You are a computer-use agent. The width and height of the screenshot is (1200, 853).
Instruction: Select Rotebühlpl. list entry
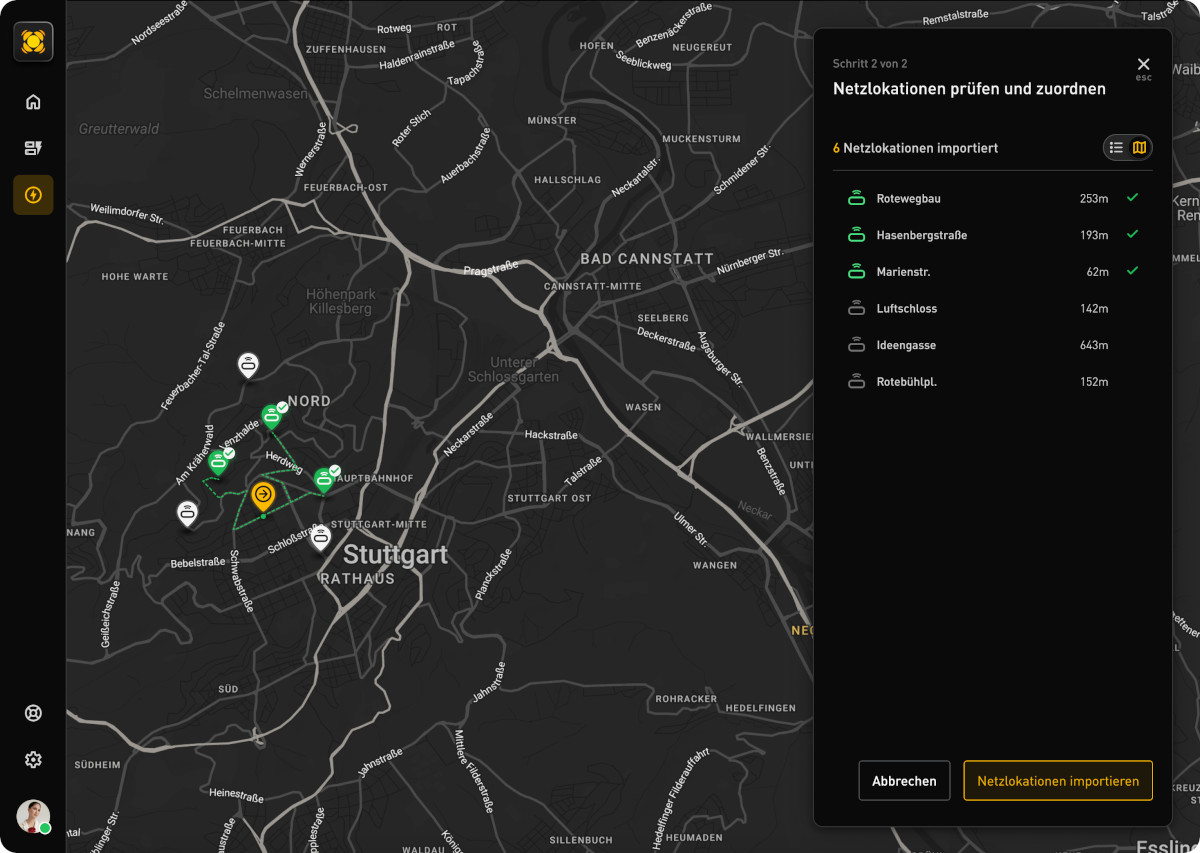pyautogui.click(x=906, y=382)
